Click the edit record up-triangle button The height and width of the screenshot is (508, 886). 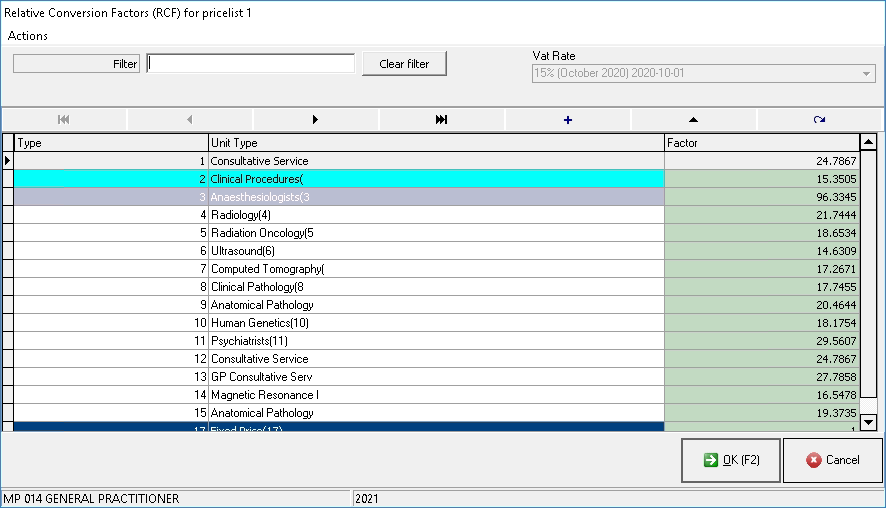coord(694,120)
